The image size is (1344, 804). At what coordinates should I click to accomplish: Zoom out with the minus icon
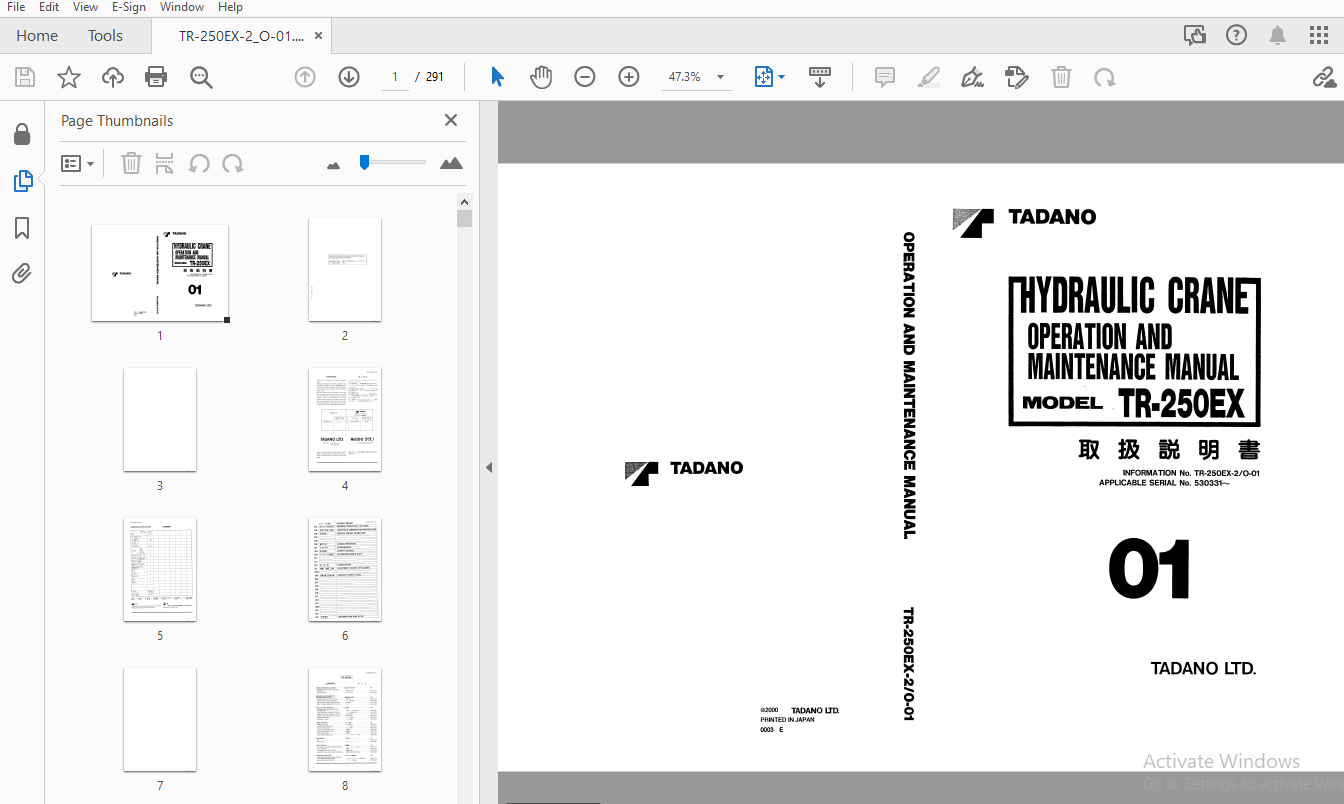coord(585,77)
